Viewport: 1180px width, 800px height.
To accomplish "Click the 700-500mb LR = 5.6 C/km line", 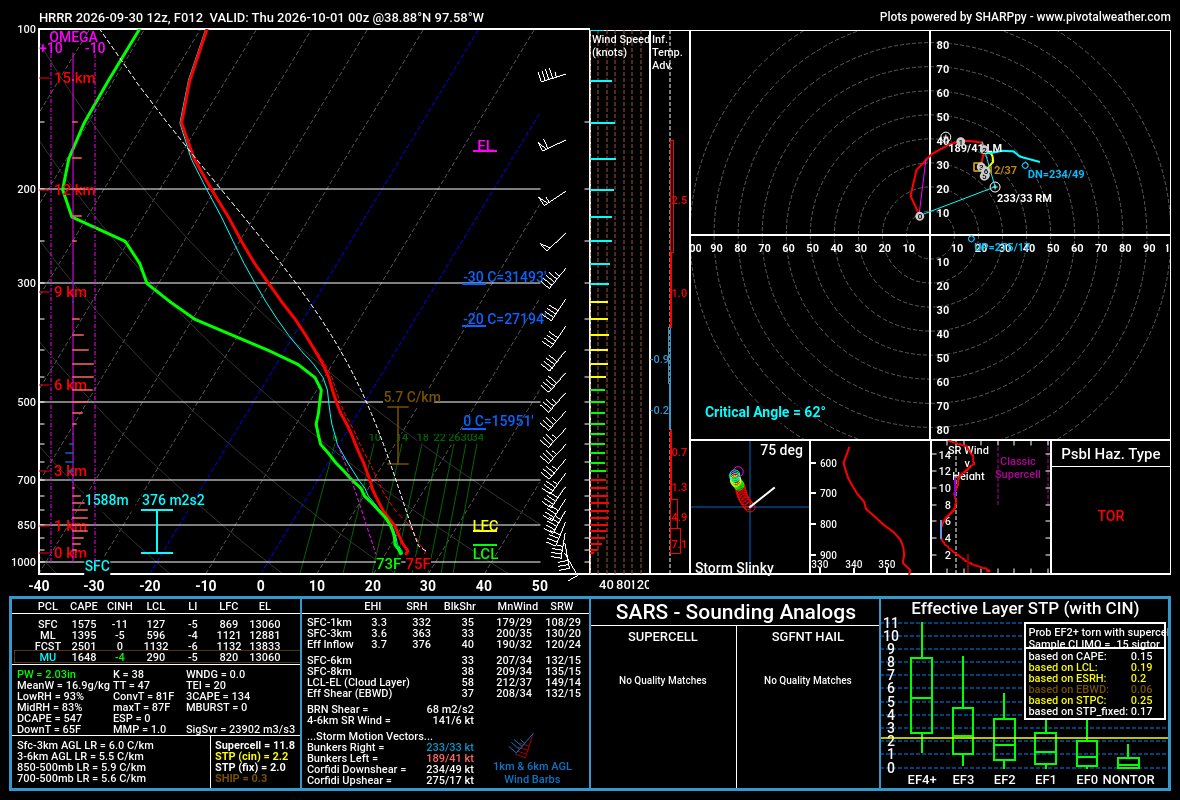I will [x=81, y=778].
